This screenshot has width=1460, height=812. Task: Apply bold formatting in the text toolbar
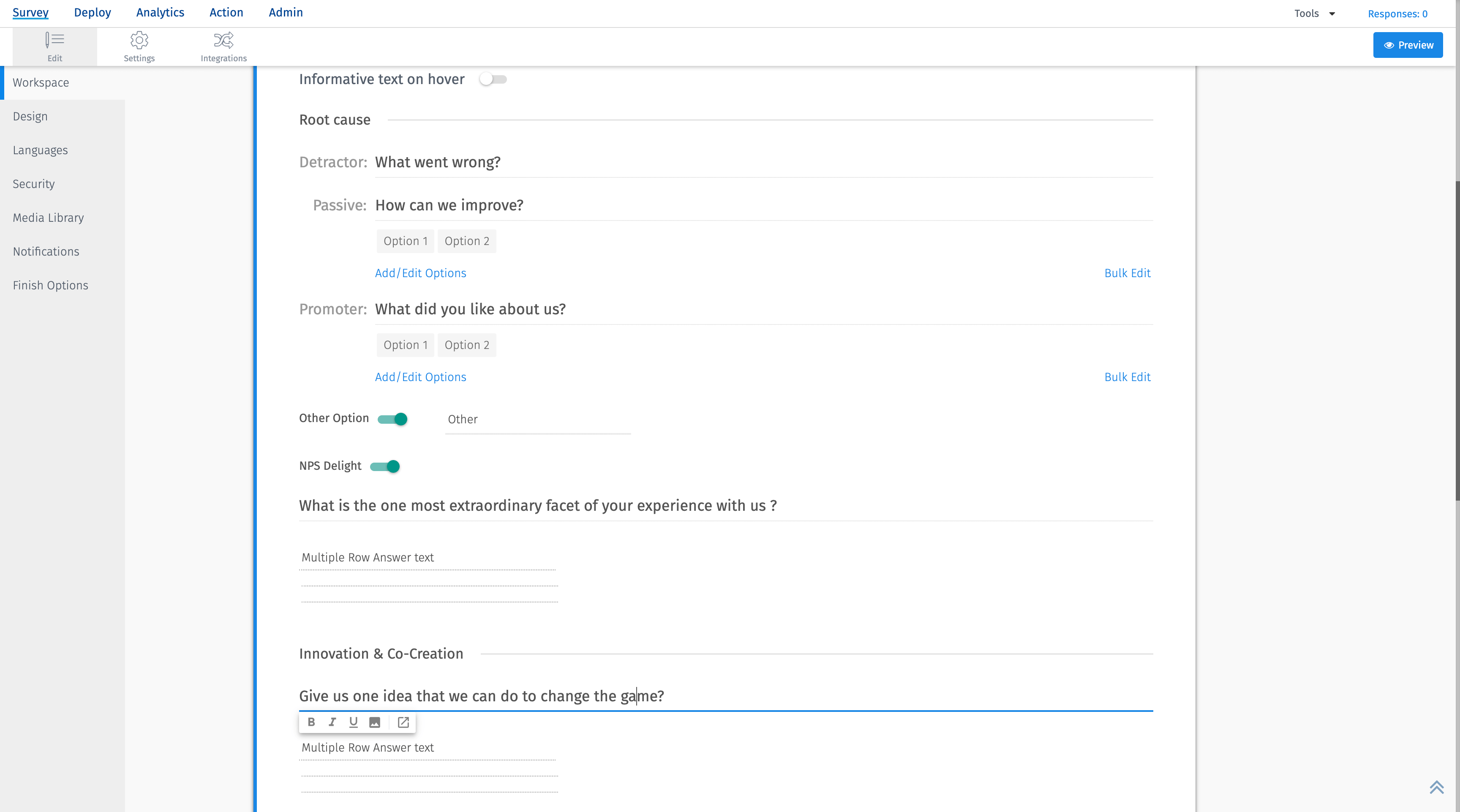tap(311, 722)
